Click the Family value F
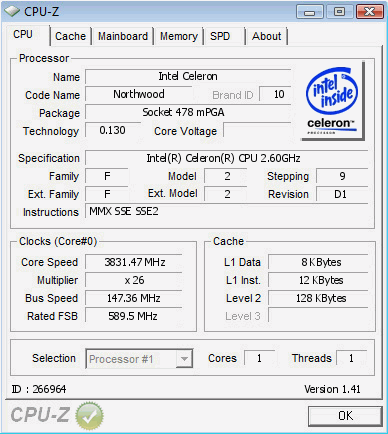Viewport: 388px width, 434px height. point(107,176)
